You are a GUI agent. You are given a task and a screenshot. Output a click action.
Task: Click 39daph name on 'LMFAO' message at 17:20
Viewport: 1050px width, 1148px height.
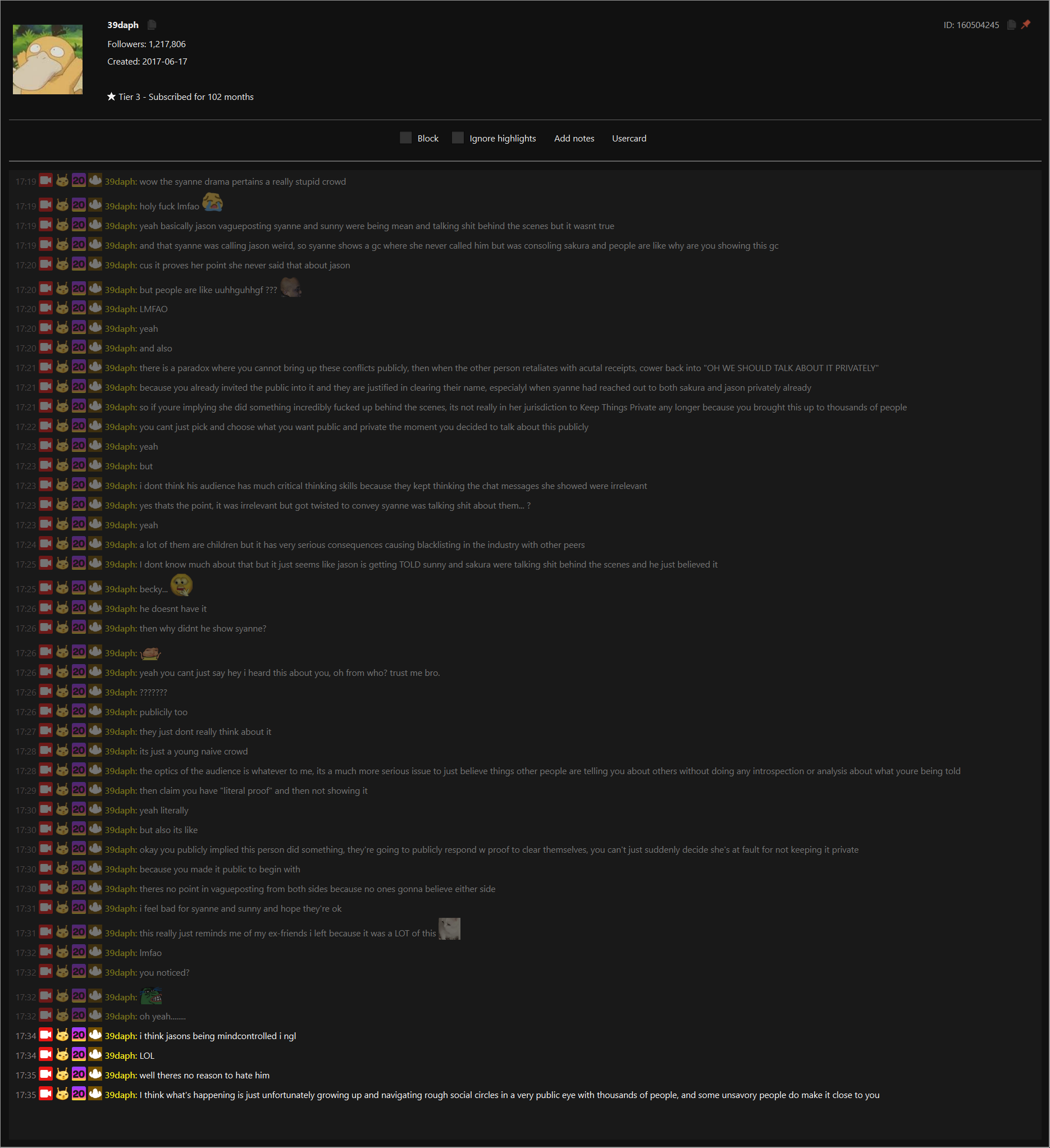pos(121,309)
